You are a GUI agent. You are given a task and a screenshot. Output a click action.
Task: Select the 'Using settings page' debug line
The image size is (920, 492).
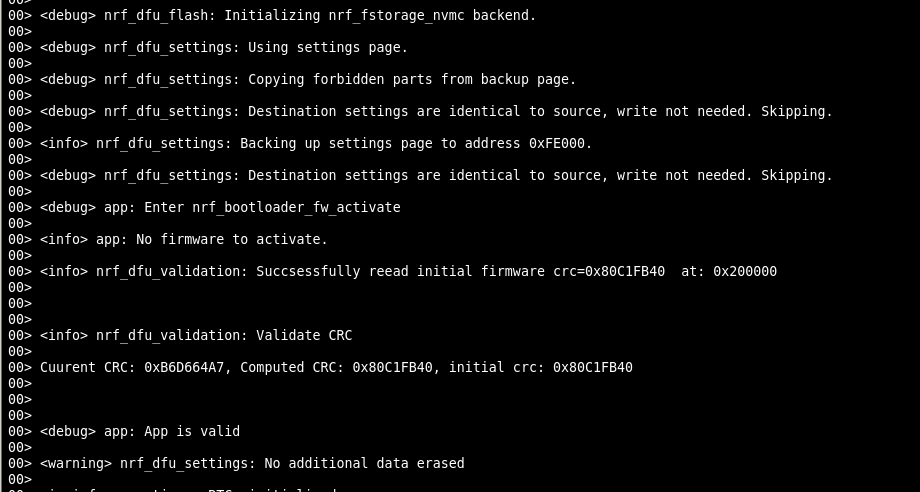coord(208,47)
